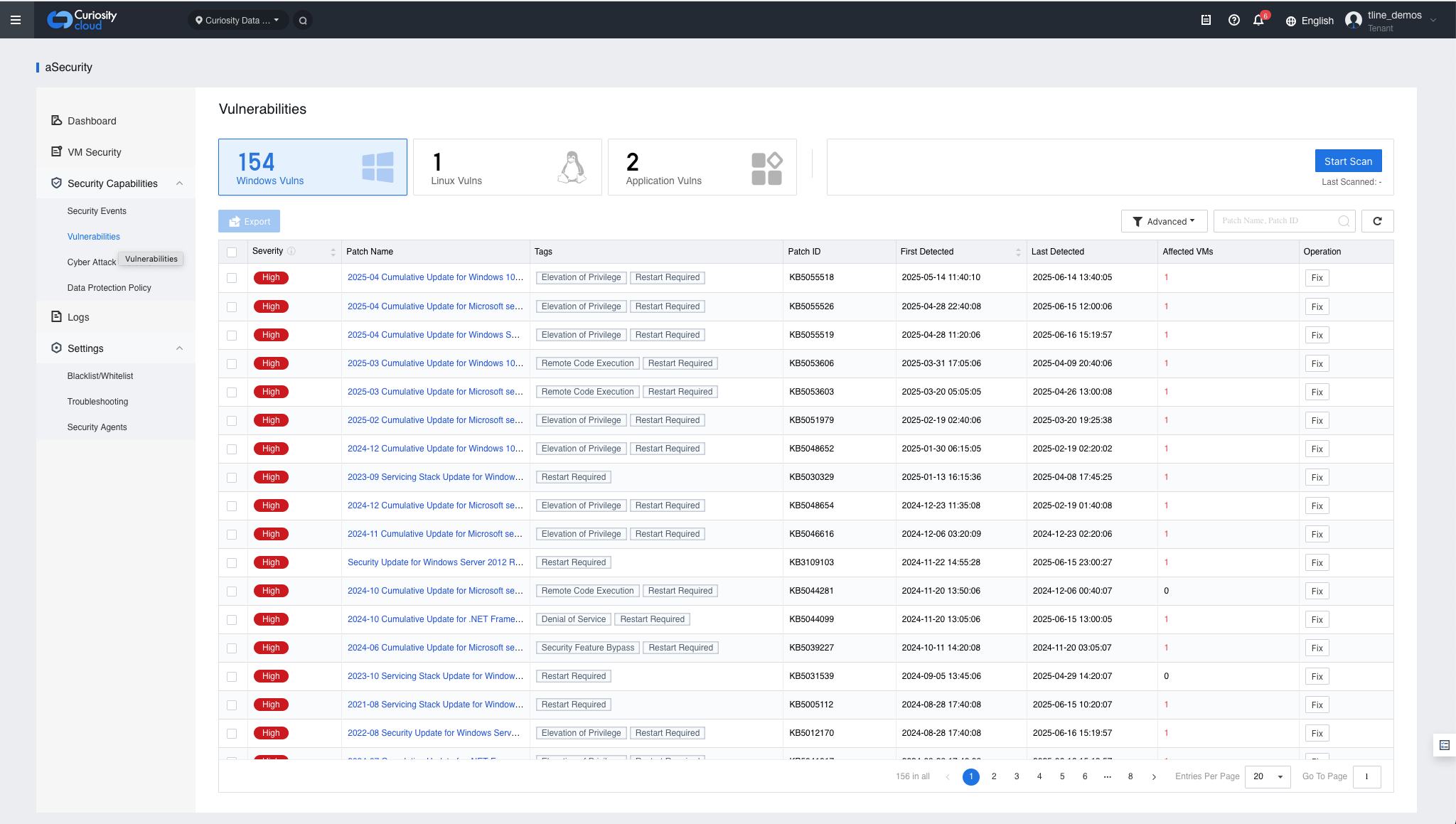Click the Go To Page input box
The height and width of the screenshot is (824, 1456).
point(1367,776)
